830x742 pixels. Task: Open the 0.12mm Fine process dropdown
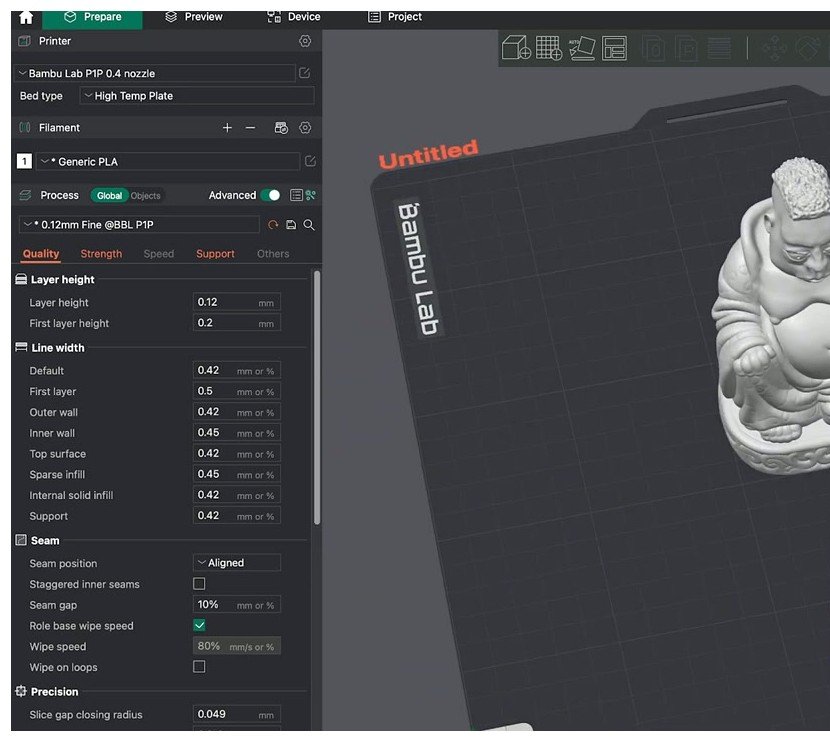point(139,225)
